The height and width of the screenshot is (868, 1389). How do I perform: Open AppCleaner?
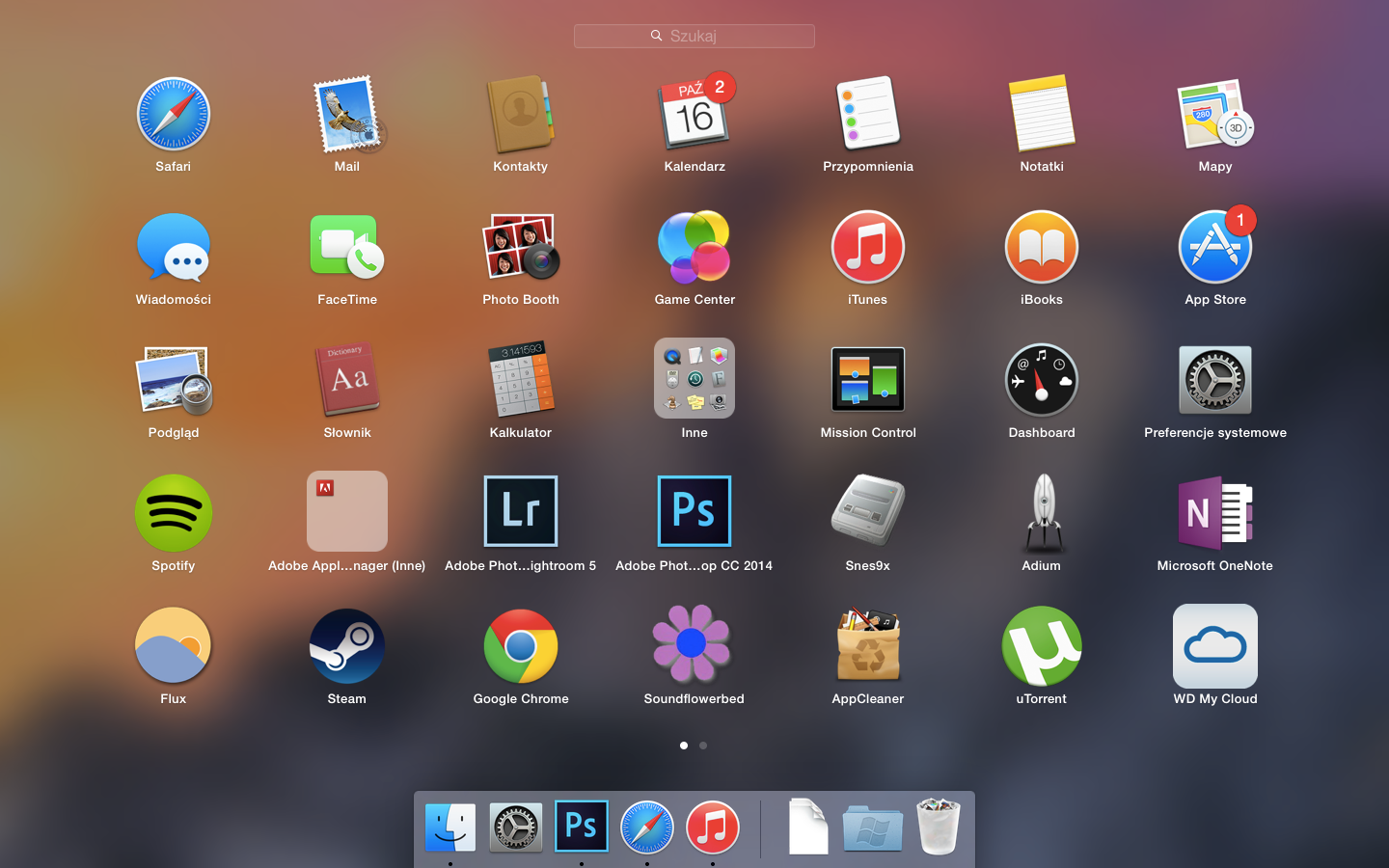coord(868,645)
